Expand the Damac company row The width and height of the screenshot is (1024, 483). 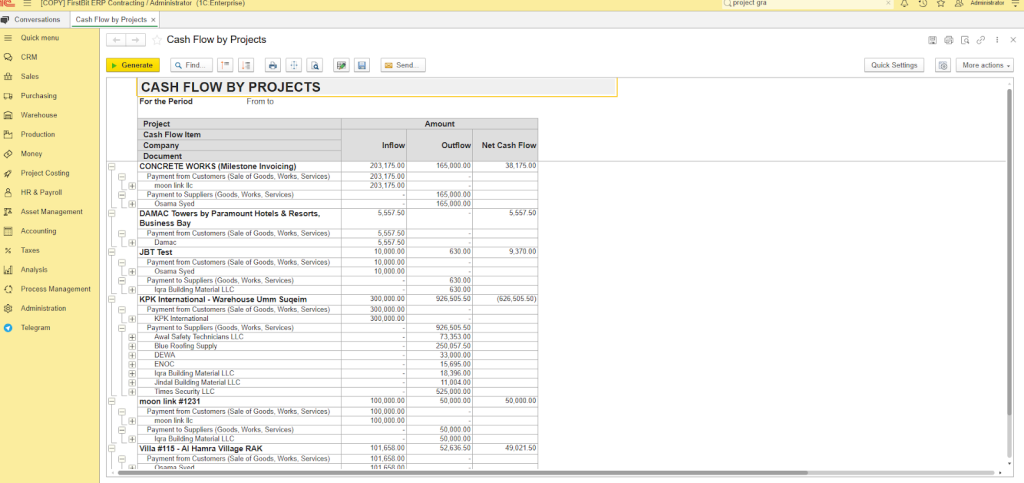(132, 243)
